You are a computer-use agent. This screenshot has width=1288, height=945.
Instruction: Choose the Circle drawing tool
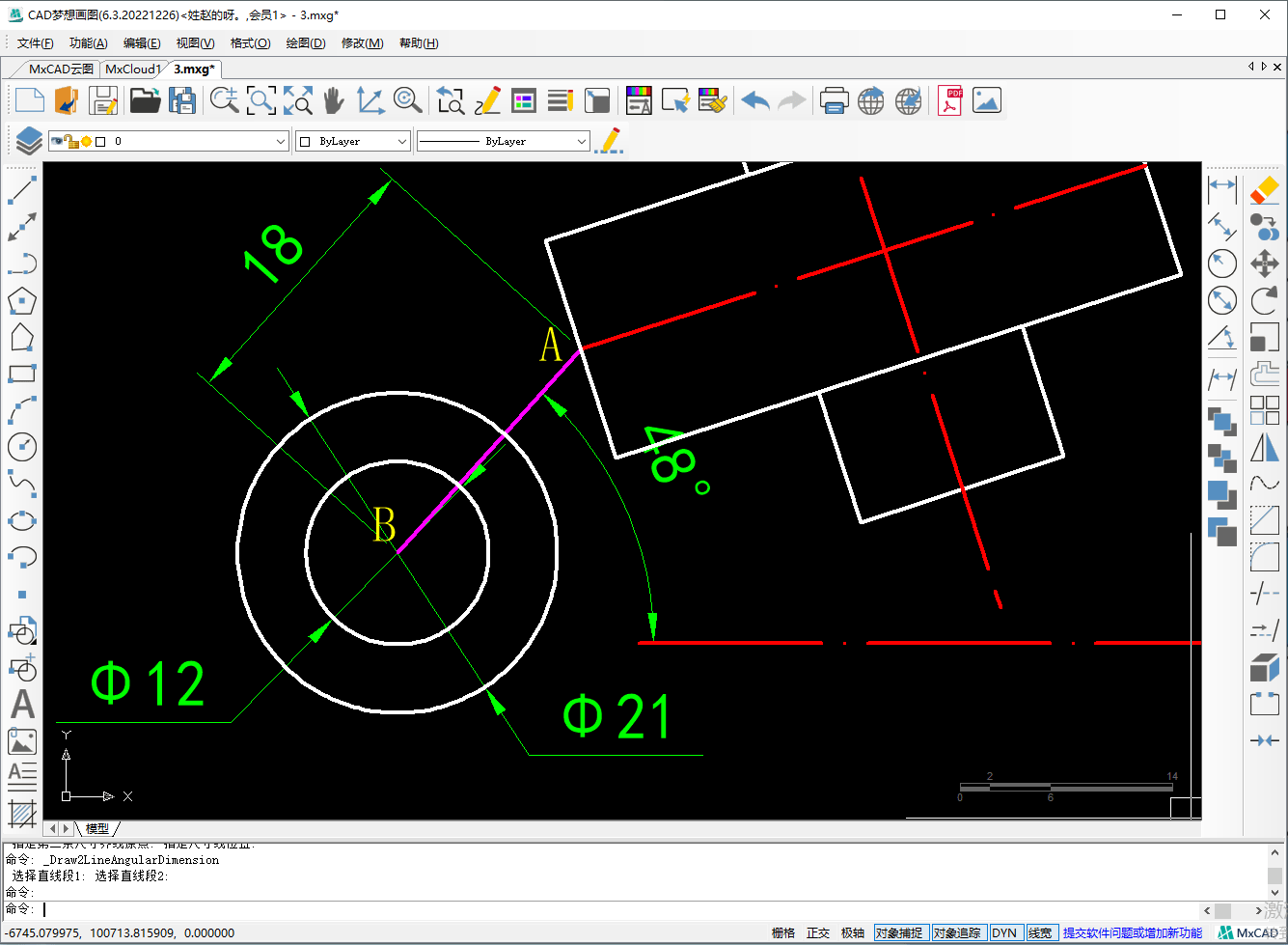coord(21,447)
